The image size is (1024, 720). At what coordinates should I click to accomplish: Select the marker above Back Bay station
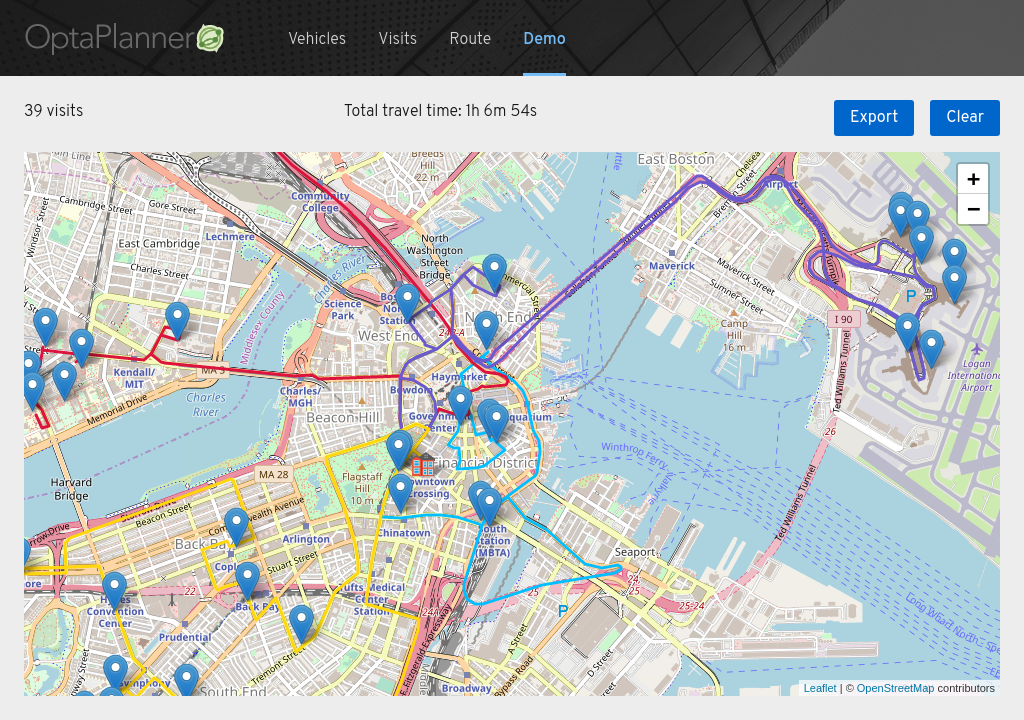pos(247,580)
